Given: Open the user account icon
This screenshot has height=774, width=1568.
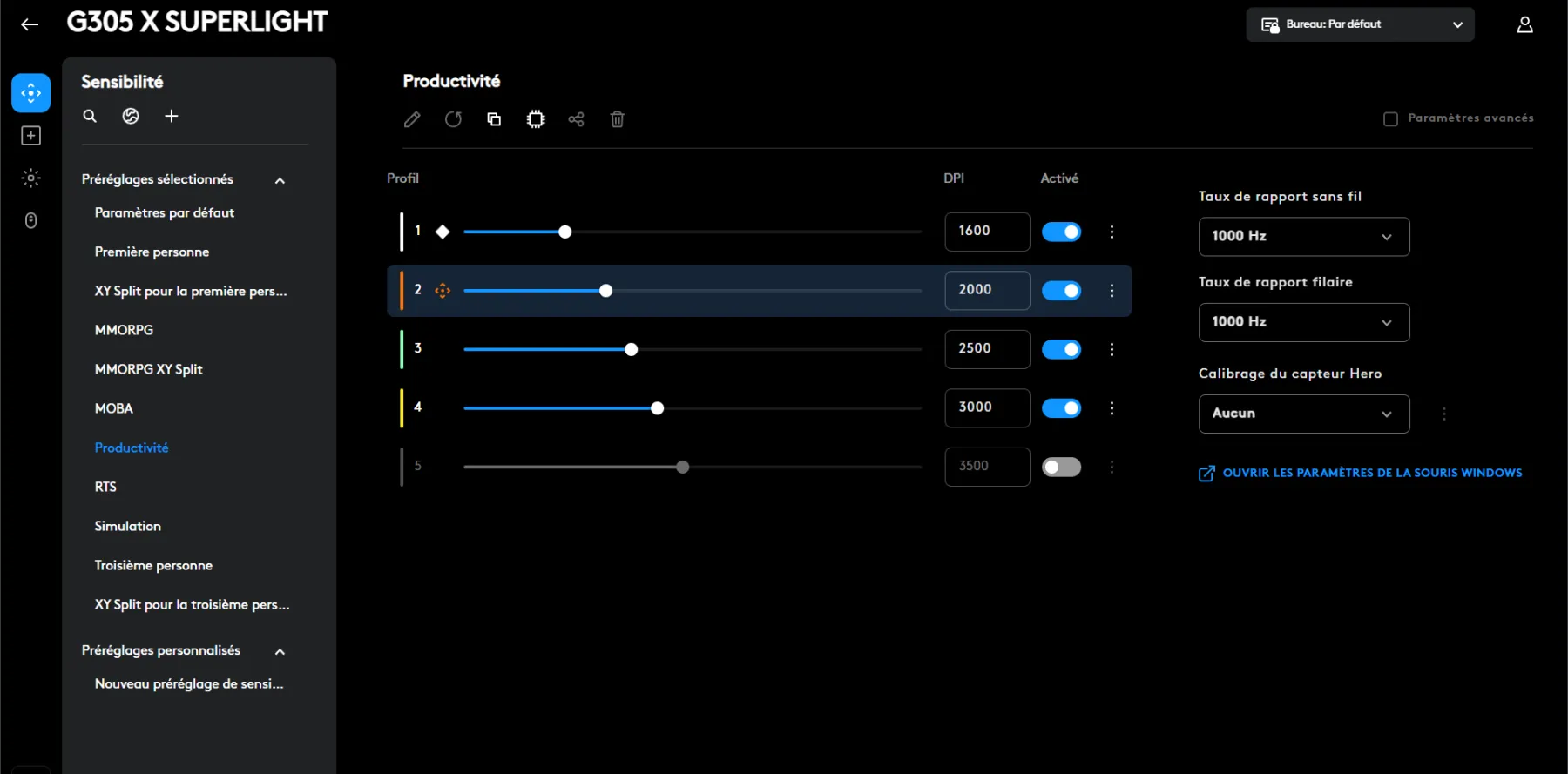Looking at the screenshot, I should click(x=1524, y=24).
